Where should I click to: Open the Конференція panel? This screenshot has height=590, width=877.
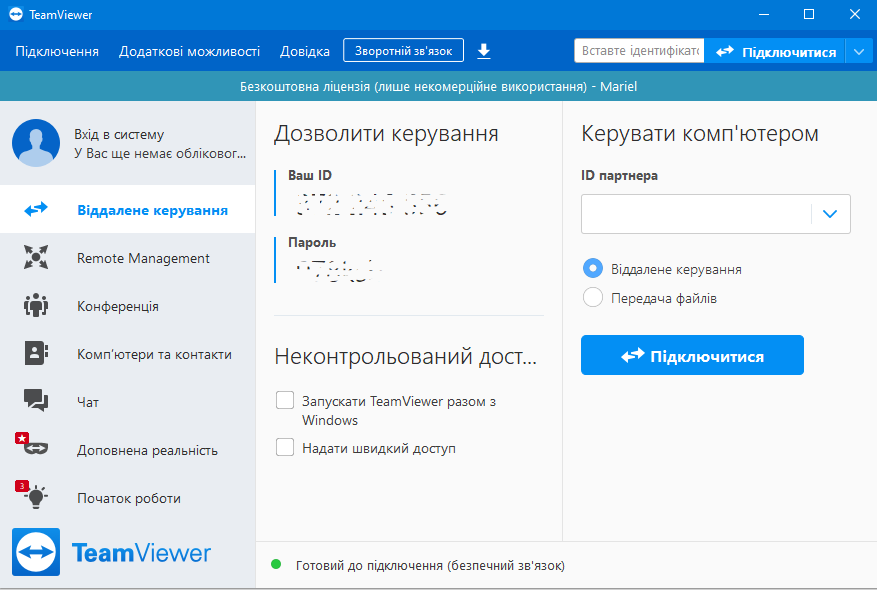coord(36,306)
